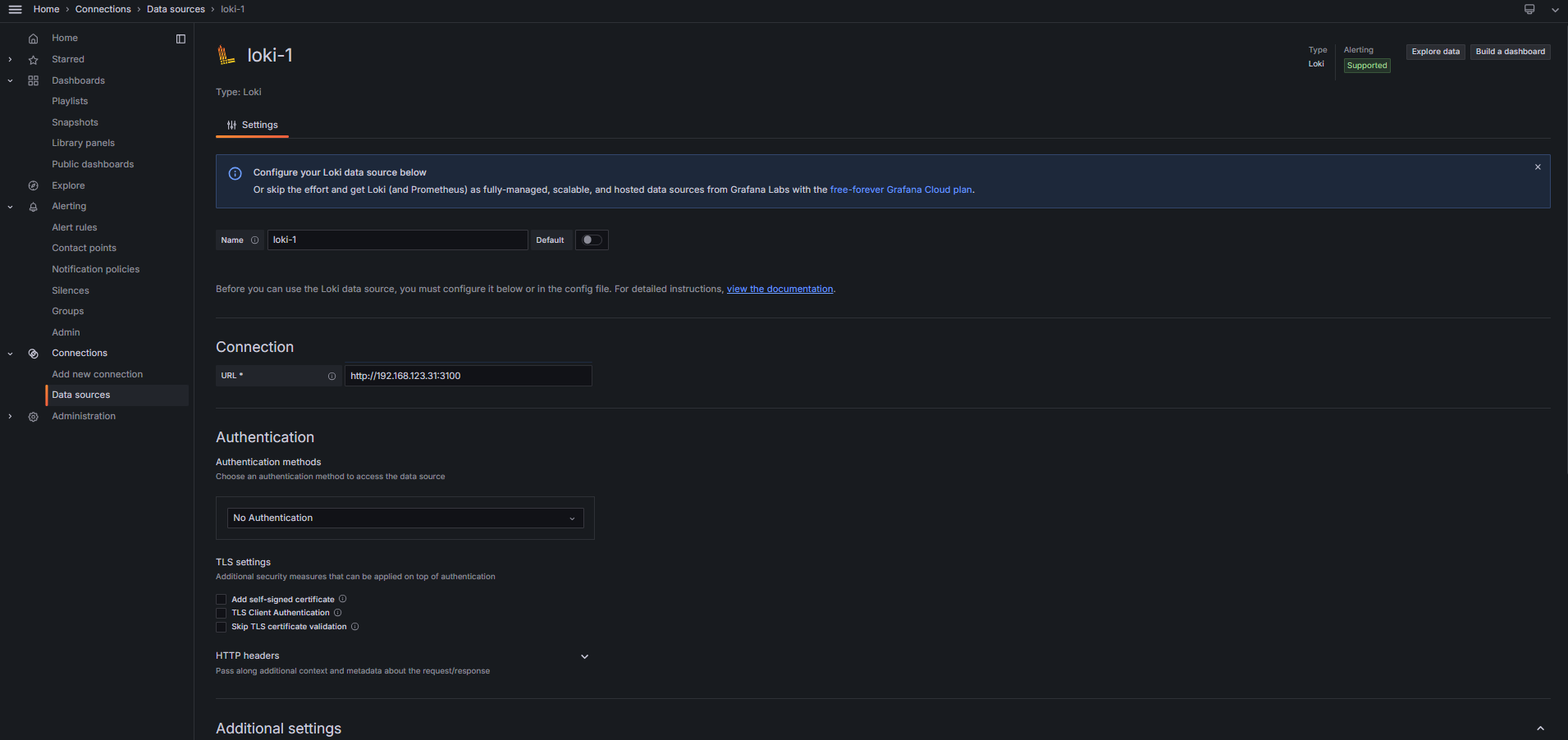Image resolution: width=1568 pixels, height=740 pixels.
Task: Click the Supported alerting badge
Action: pos(1367,66)
